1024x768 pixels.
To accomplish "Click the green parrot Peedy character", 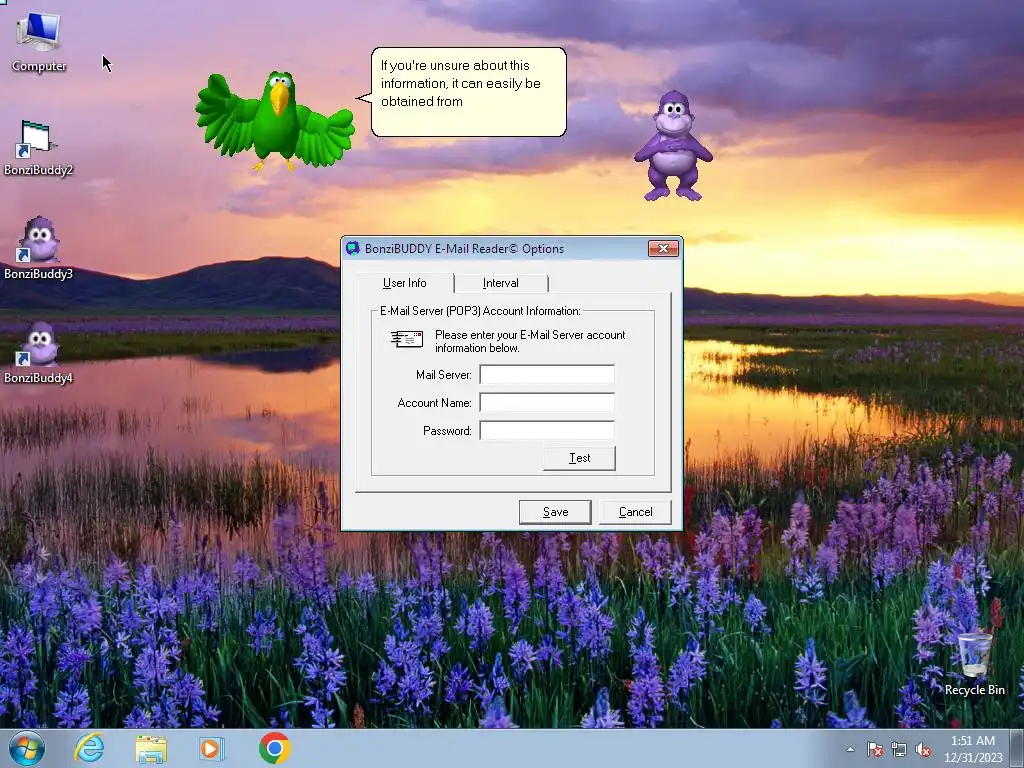I will (x=275, y=120).
